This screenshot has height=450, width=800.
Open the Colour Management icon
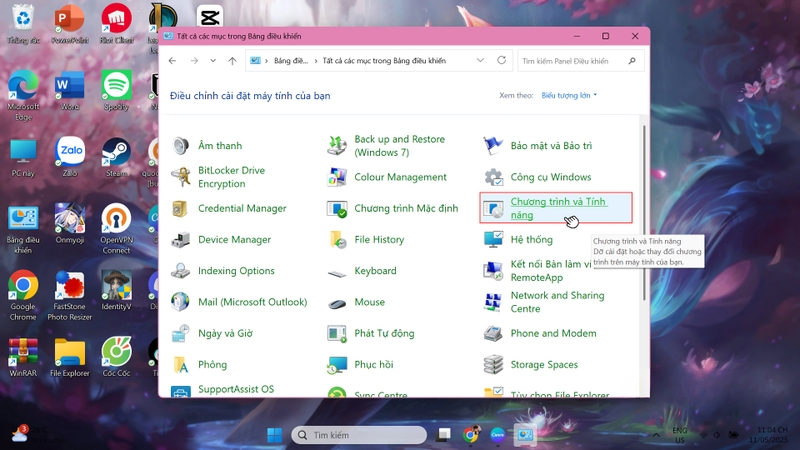(337, 177)
